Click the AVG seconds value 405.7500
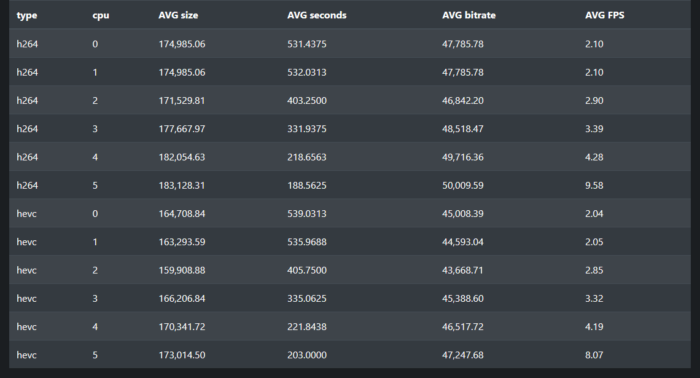Viewport: 700px width, 378px height. [x=307, y=270]
